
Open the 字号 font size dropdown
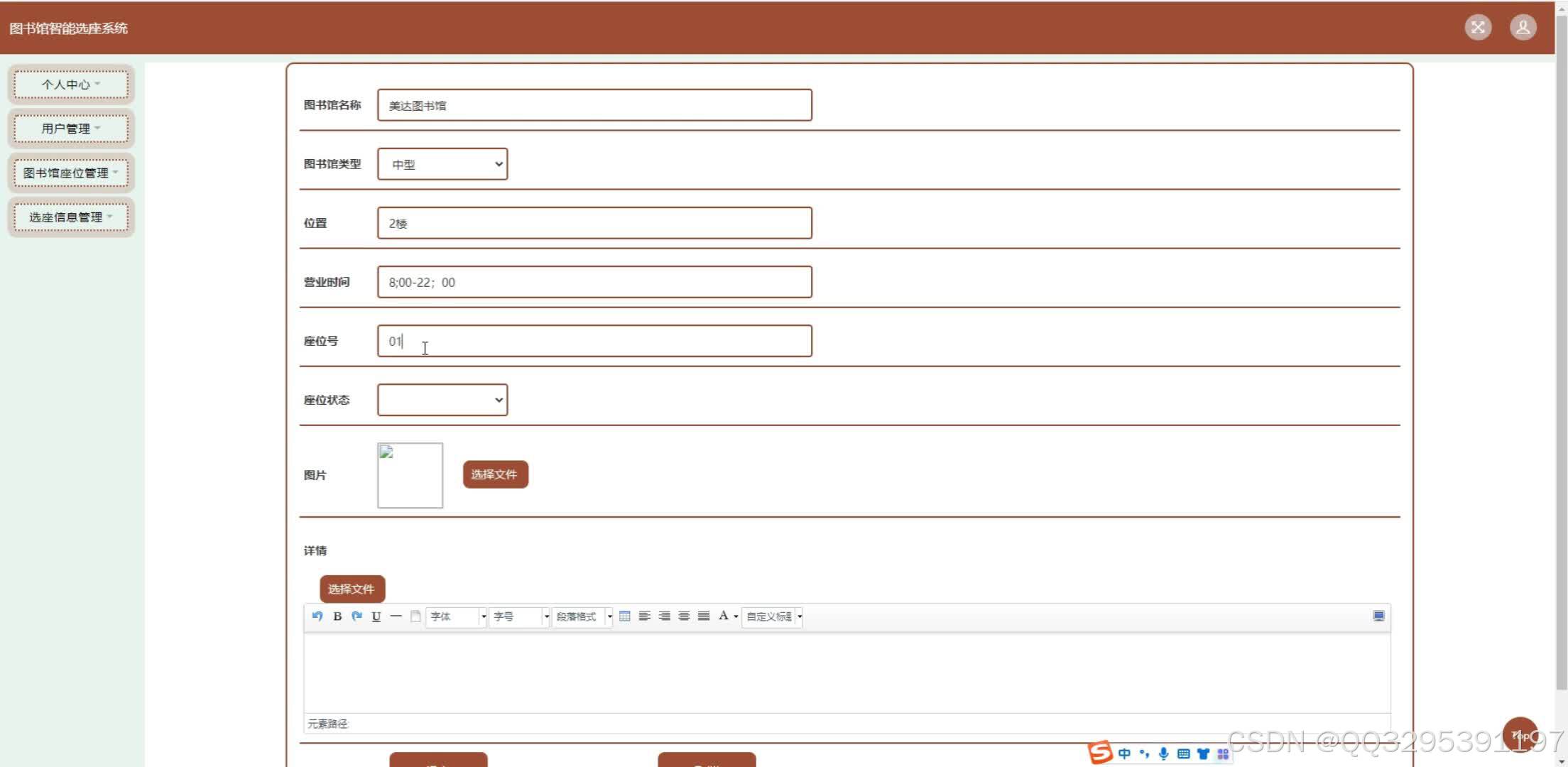pos(519,616)
